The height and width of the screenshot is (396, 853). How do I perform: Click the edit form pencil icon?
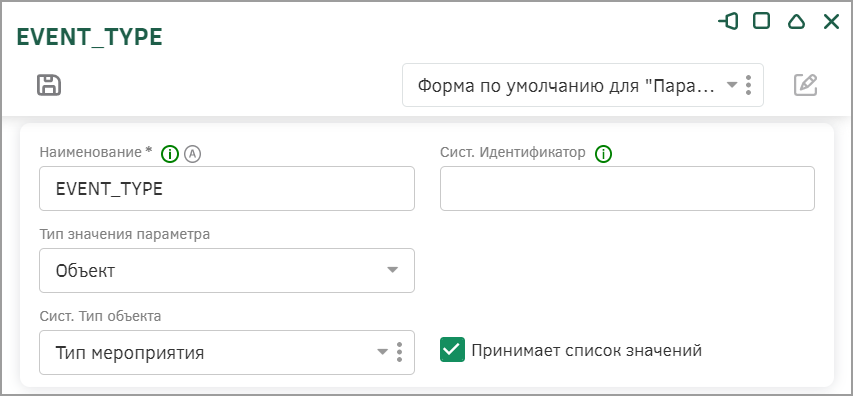pos(806,85)
